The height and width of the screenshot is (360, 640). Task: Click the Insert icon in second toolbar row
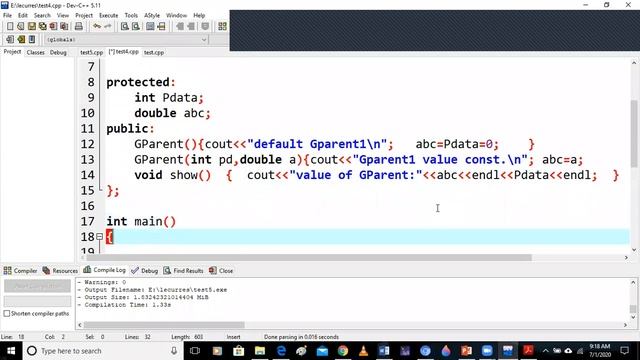click(10, 40)
